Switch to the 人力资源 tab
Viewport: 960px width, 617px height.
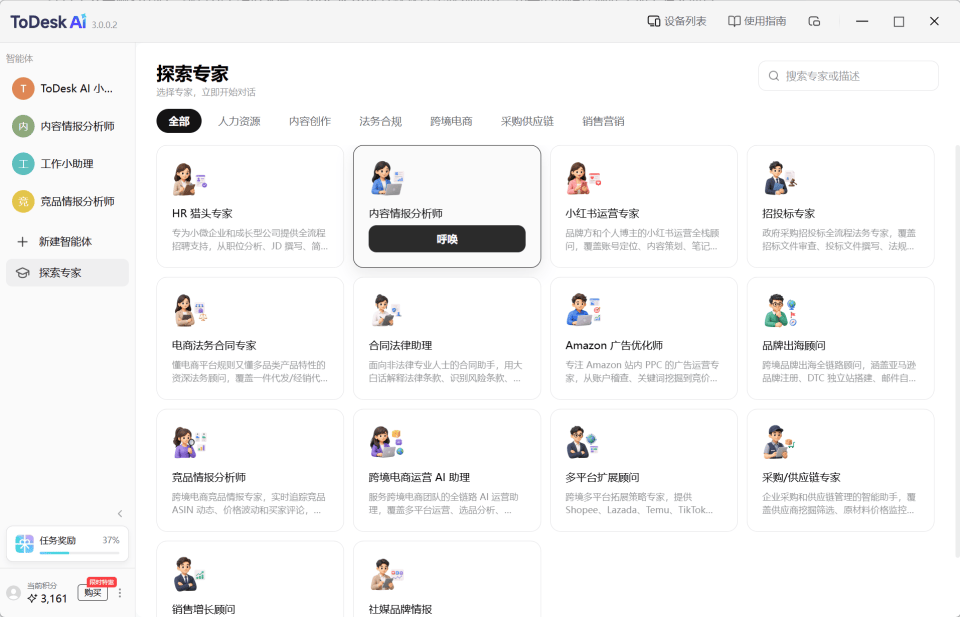point(239,121)
